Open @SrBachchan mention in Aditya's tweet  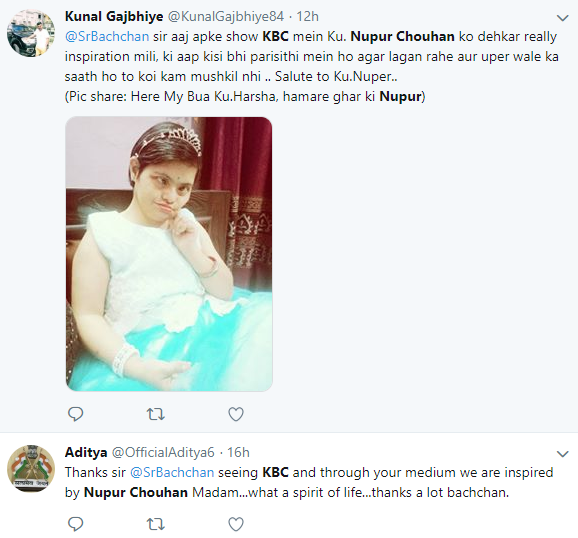click(172, 472)
